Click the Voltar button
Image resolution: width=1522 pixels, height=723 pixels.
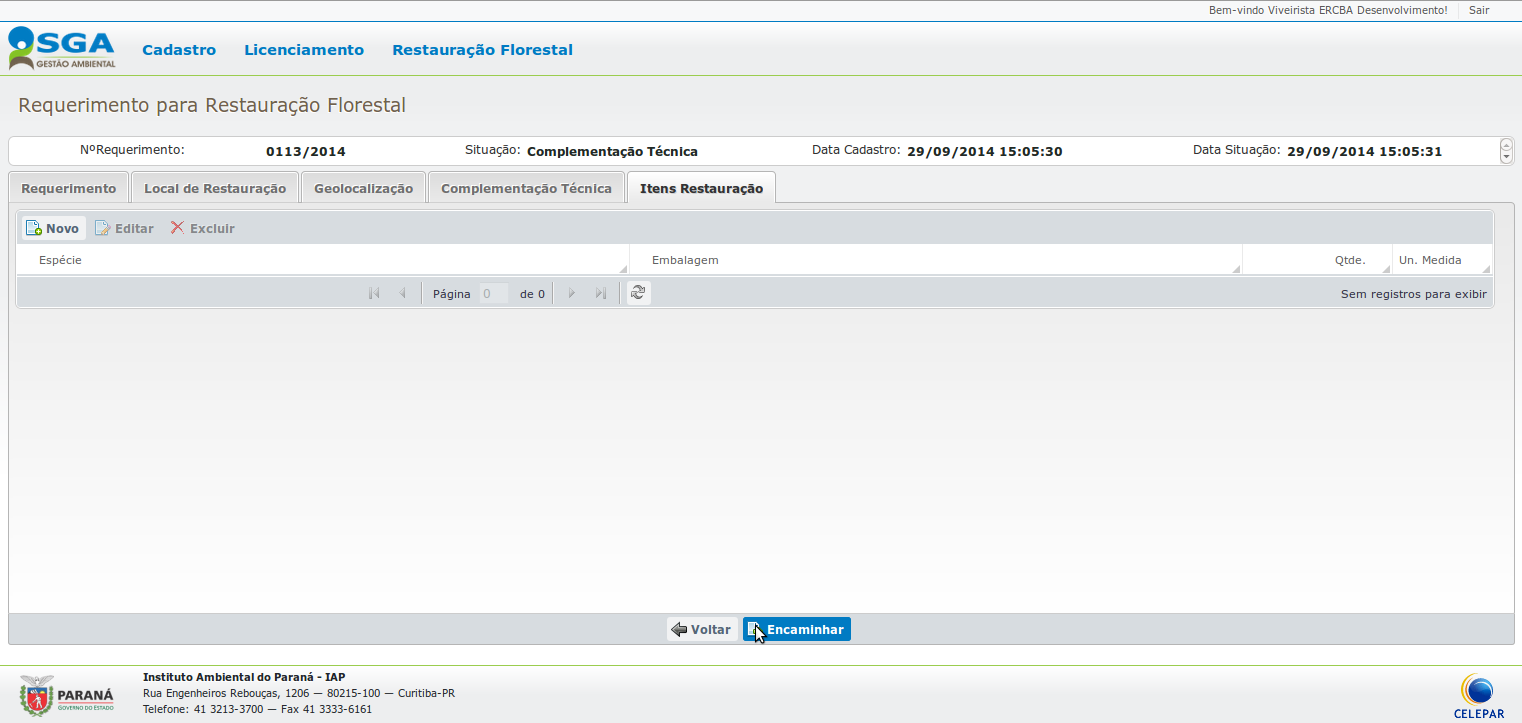pos(702,629)
